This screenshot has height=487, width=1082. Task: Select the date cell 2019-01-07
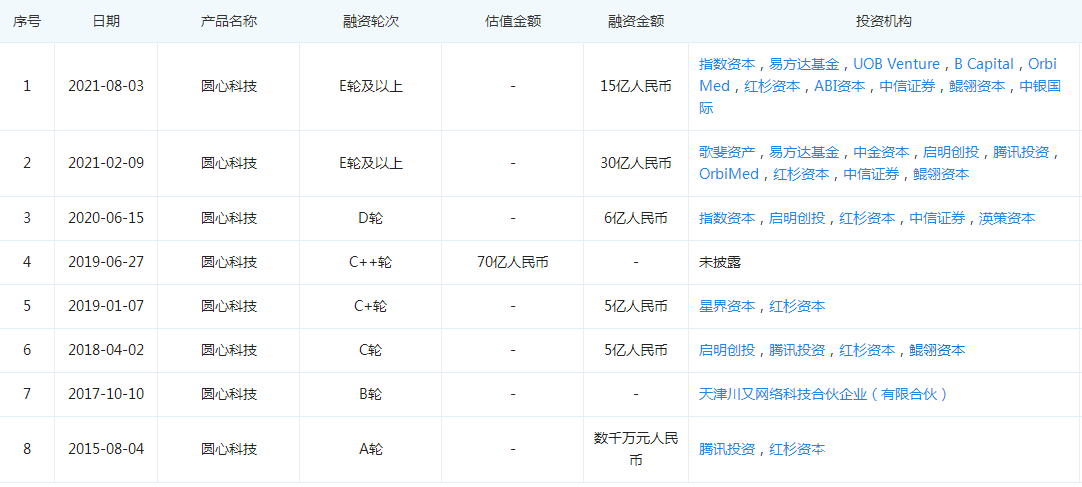106,306
